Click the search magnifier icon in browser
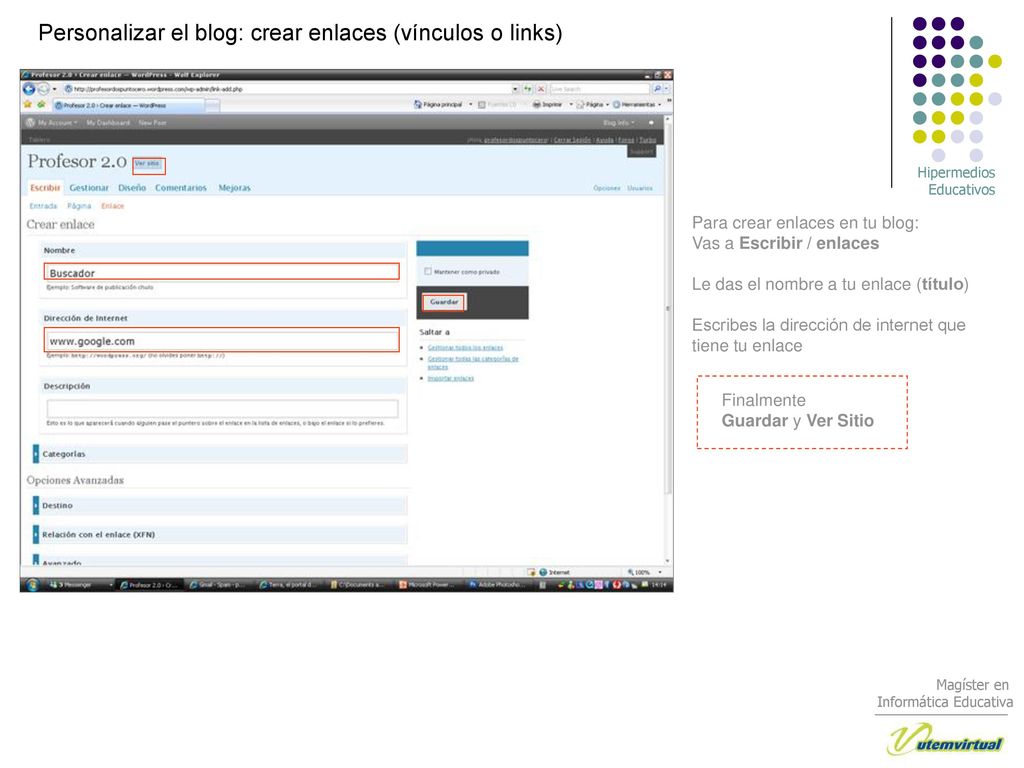1024x768 pixels. [656, 89]
